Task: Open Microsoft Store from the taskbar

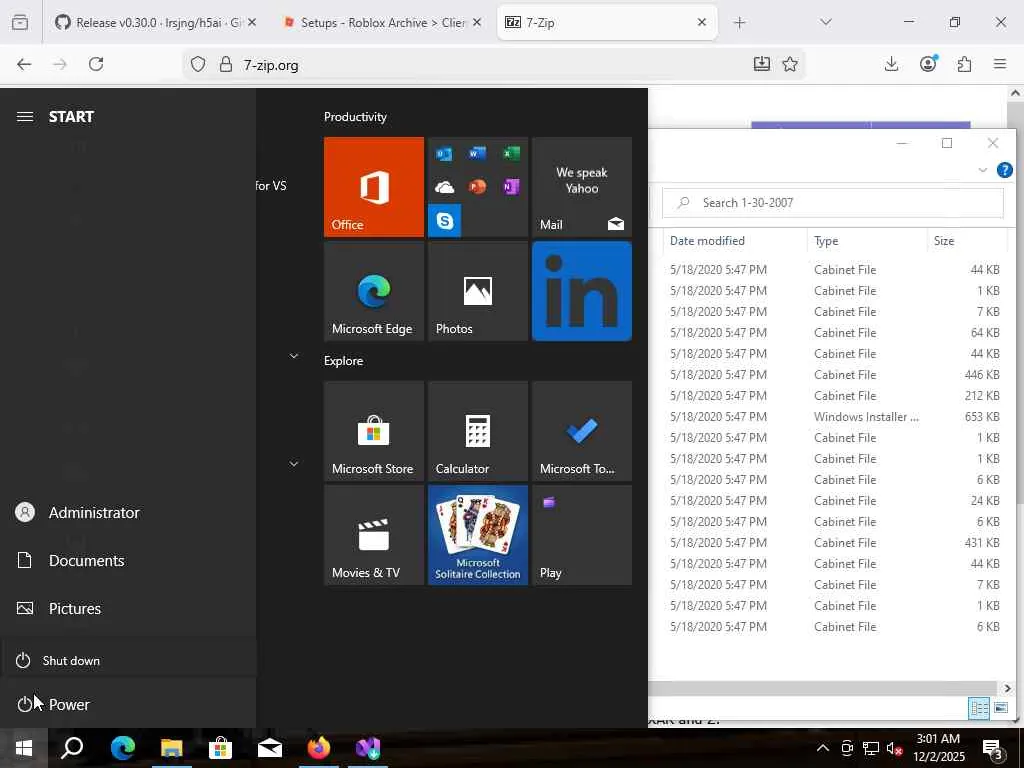Action: click(x=221, y=748)
